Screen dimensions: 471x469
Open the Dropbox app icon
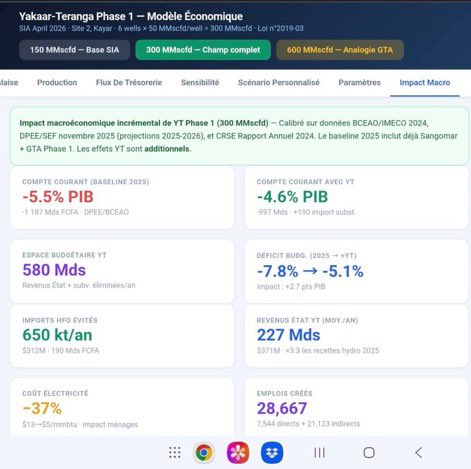point(272,453)
